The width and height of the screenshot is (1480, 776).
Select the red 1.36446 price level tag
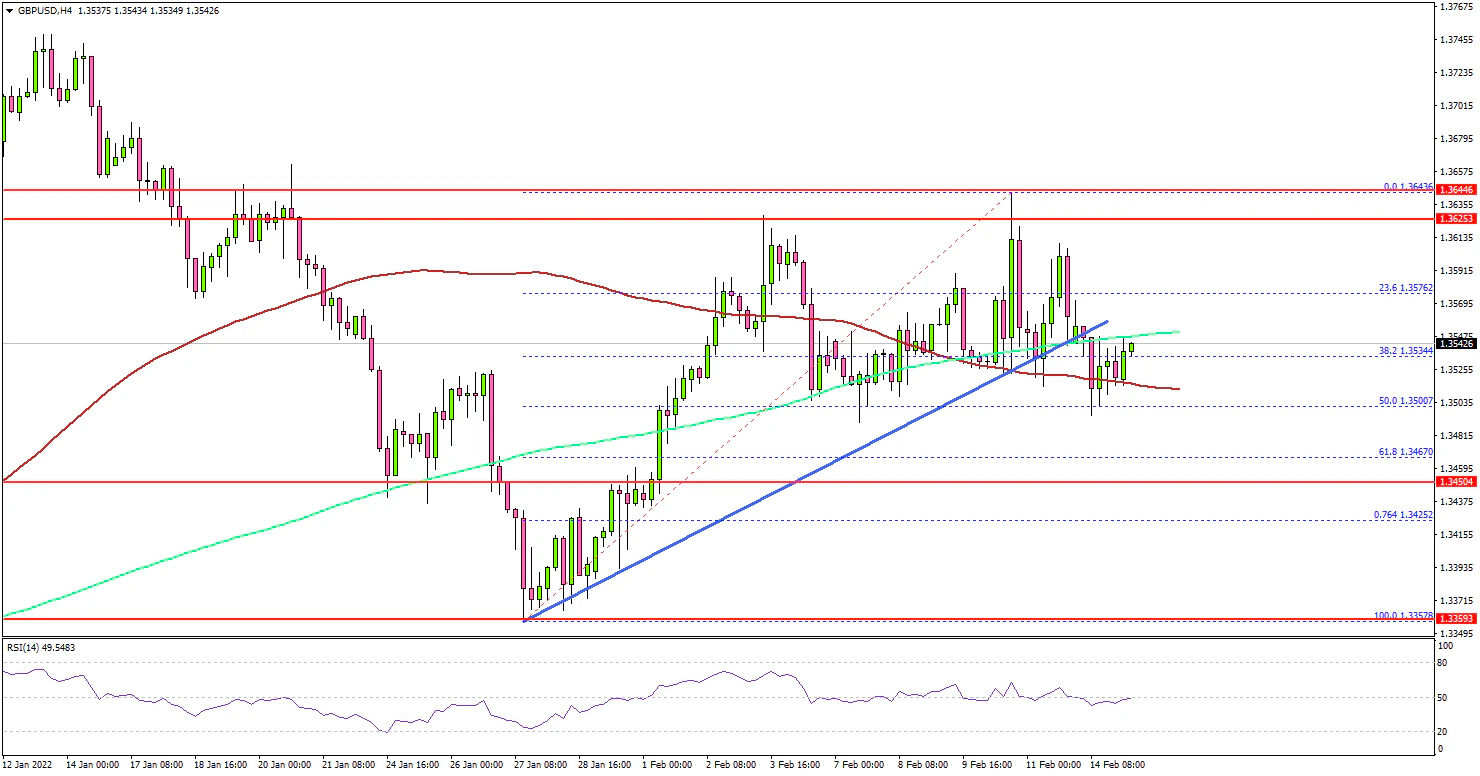point(1454,189)
